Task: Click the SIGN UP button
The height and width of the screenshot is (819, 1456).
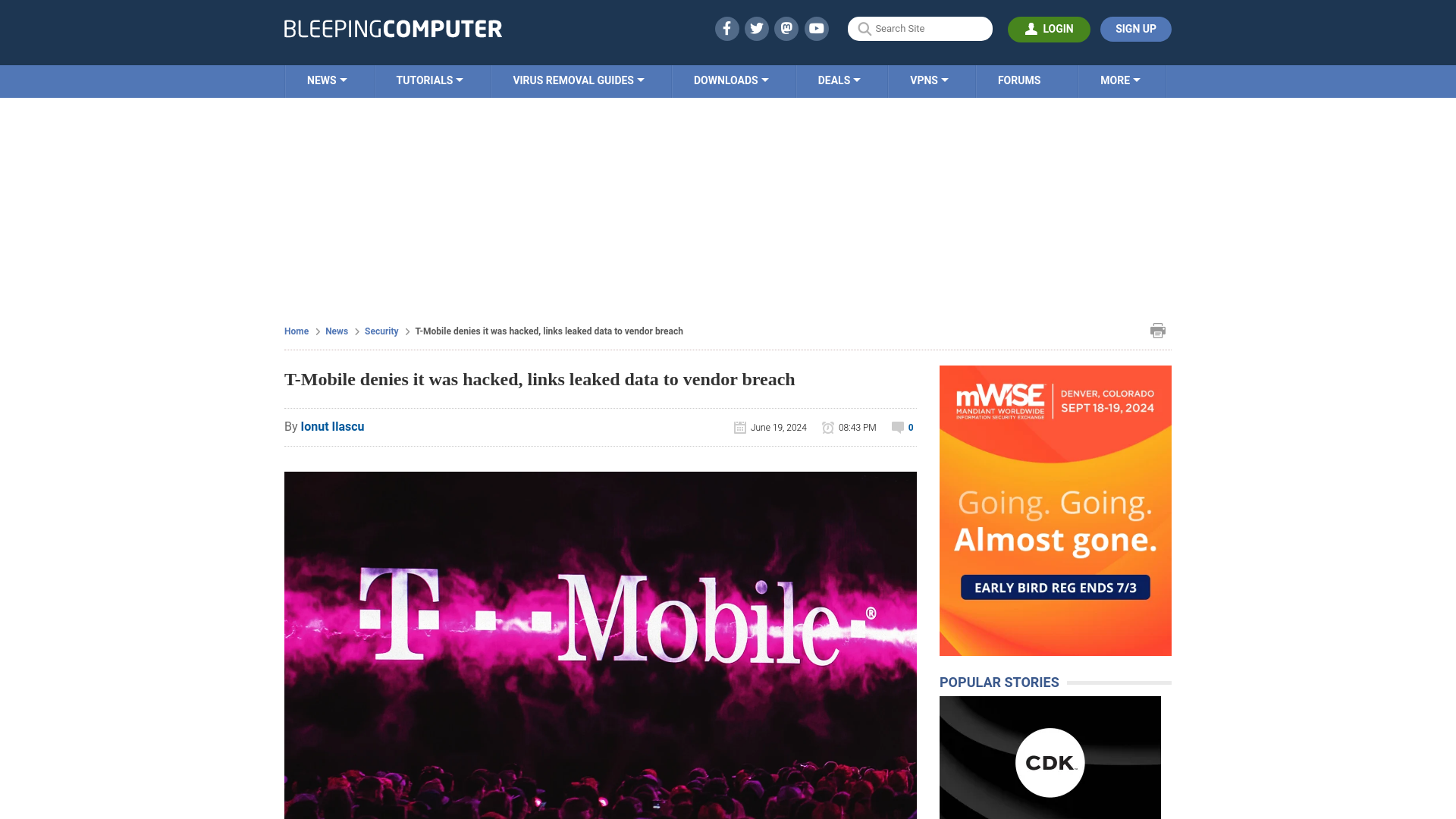Action: tap(1135, 28)
